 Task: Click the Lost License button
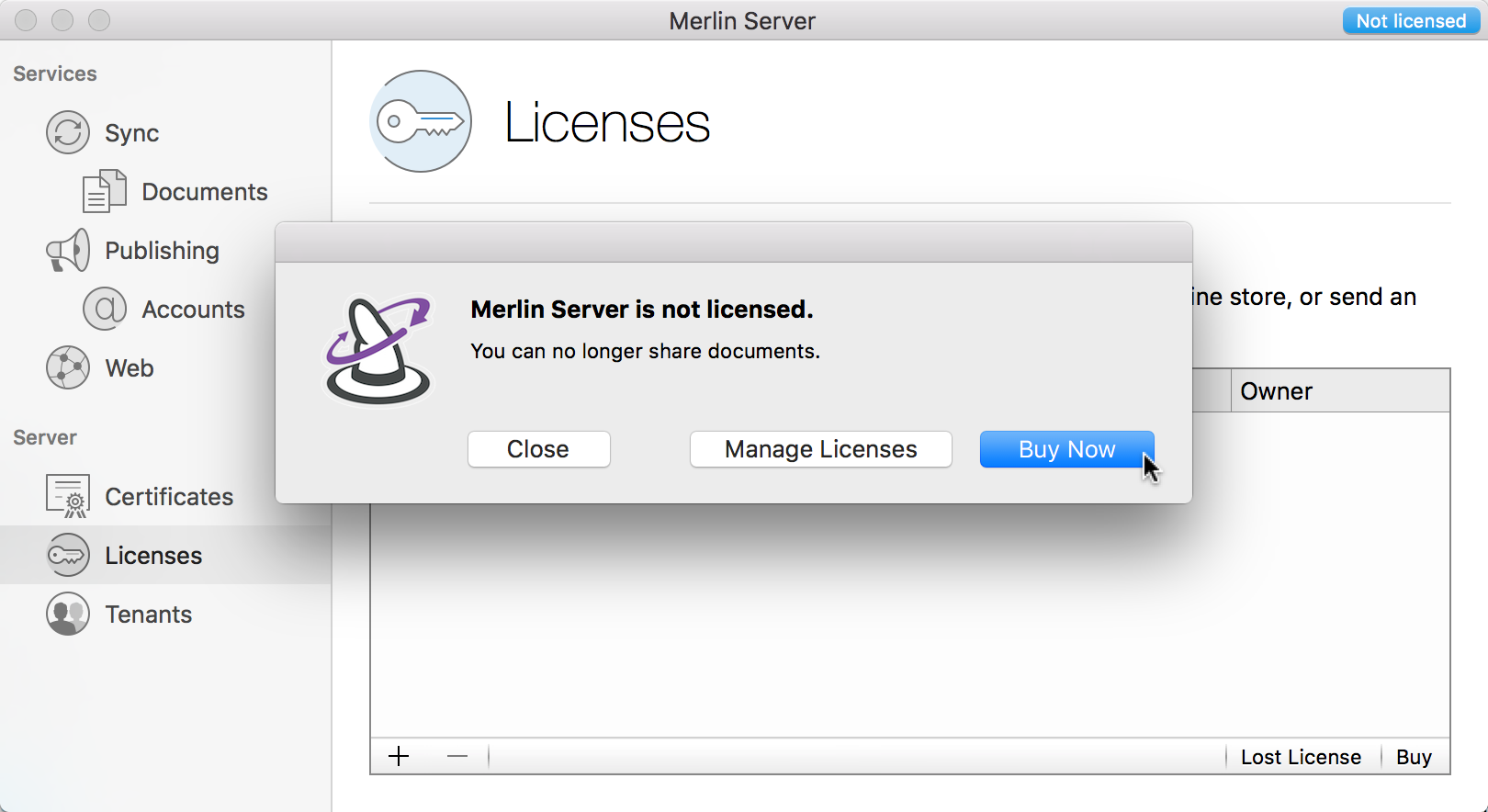pyautogui.click(x=1301, y=757)
